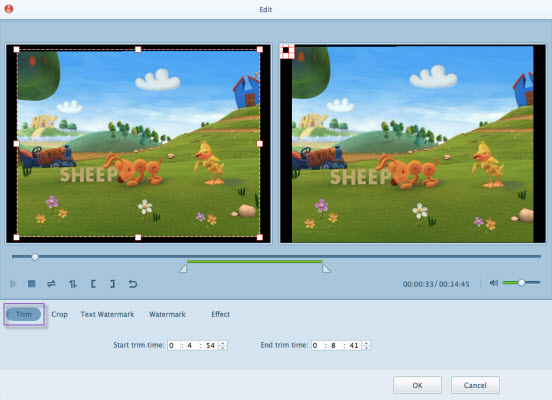Open the Effect tab
Image resolution: width=552 pixels, height=400 pixels.
click(x=220, y=314)
